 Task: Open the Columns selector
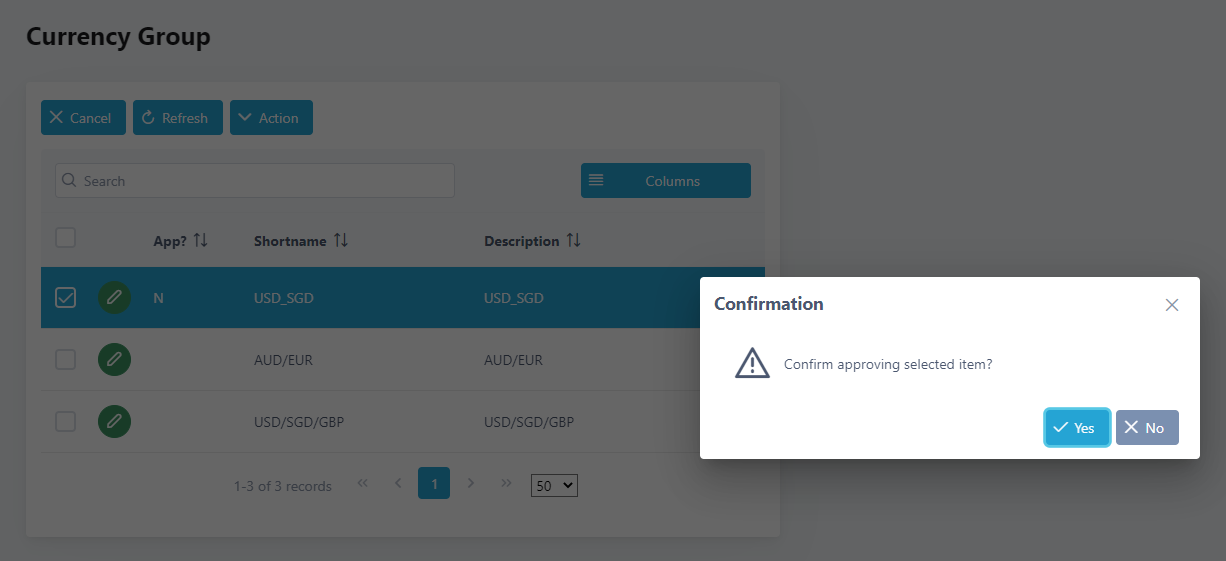(665, 181)
